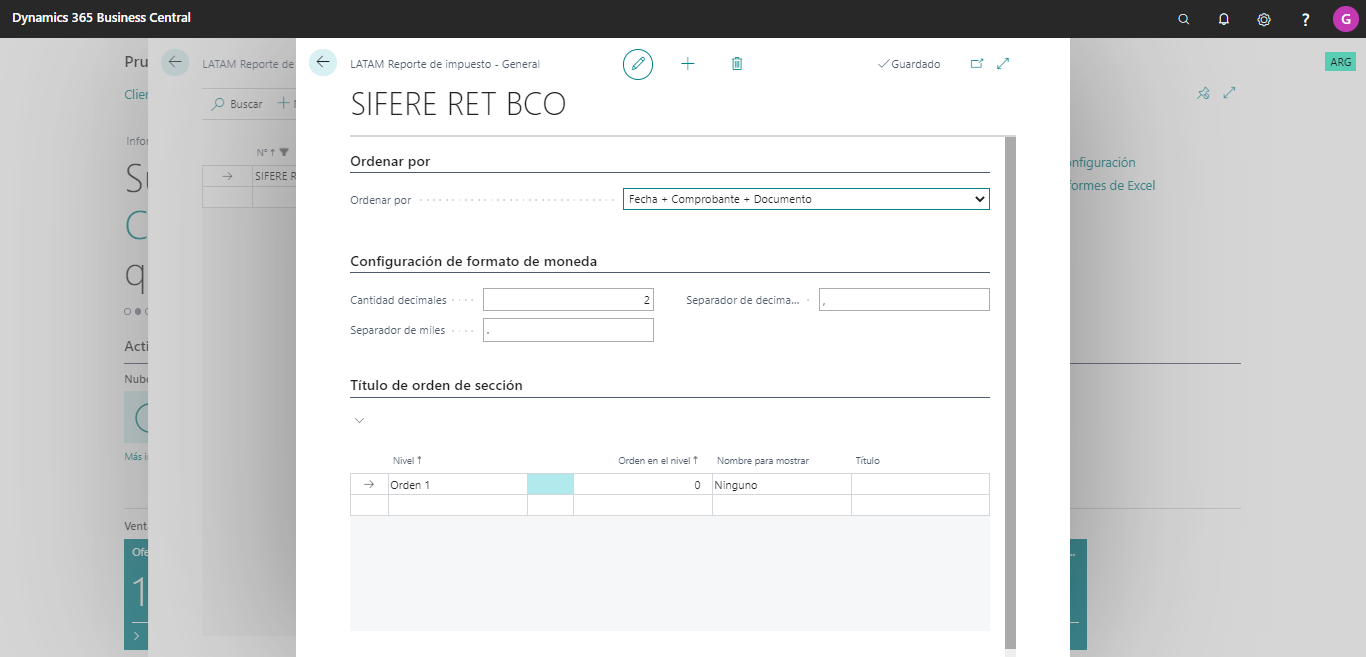Image resolution: width=1366 pixels, height=657 pixels.
Task: Click the SIFERE R row in background list
Action: [275, 176]
